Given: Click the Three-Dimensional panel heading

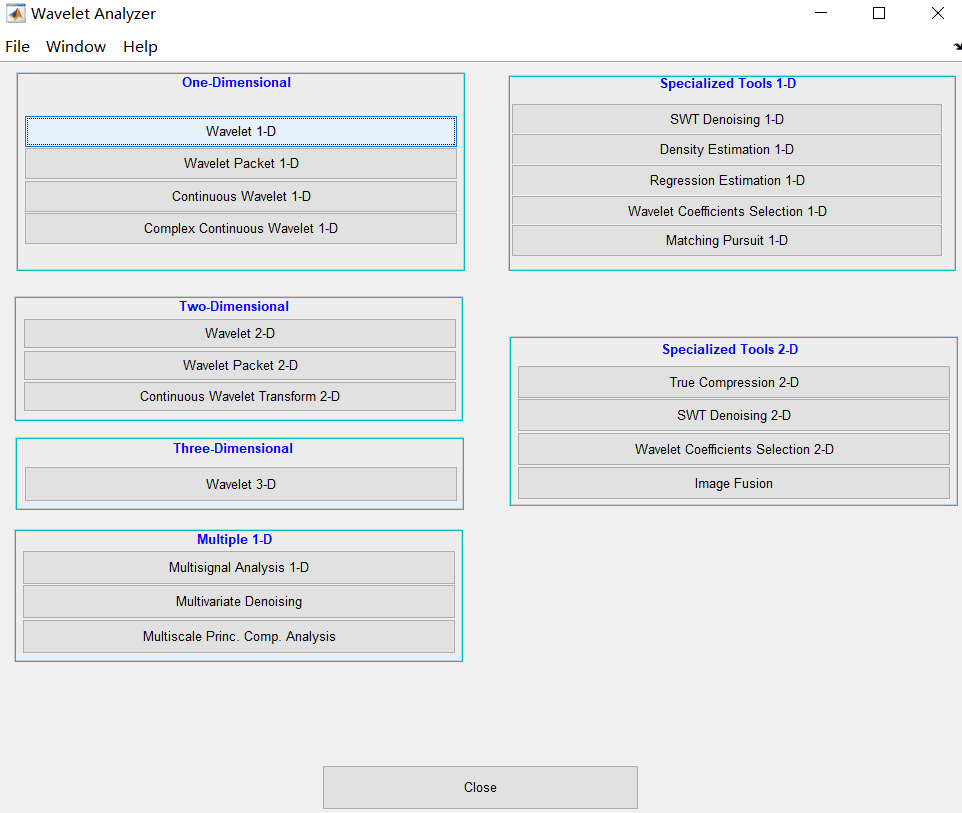Looking at the screenshot, I should [233, 449].
